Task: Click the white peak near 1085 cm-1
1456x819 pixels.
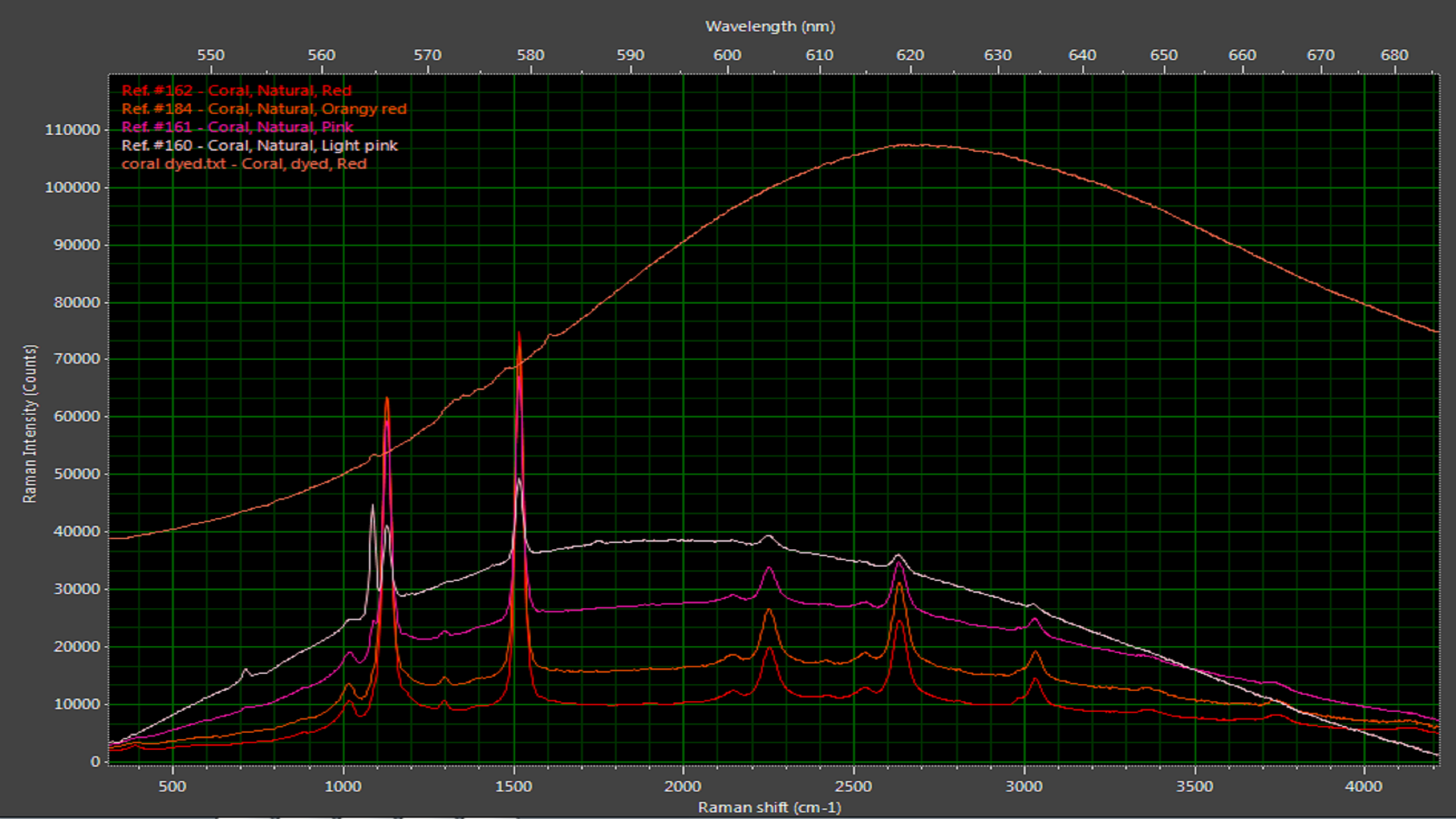Action: pyautogui.click(x=373, y=506)
